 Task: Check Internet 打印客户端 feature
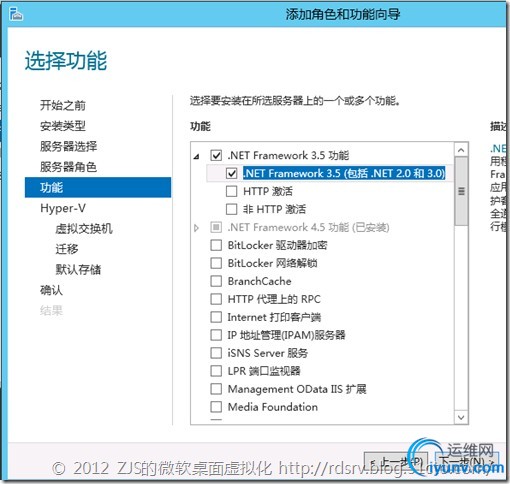(x=216, y=317)
